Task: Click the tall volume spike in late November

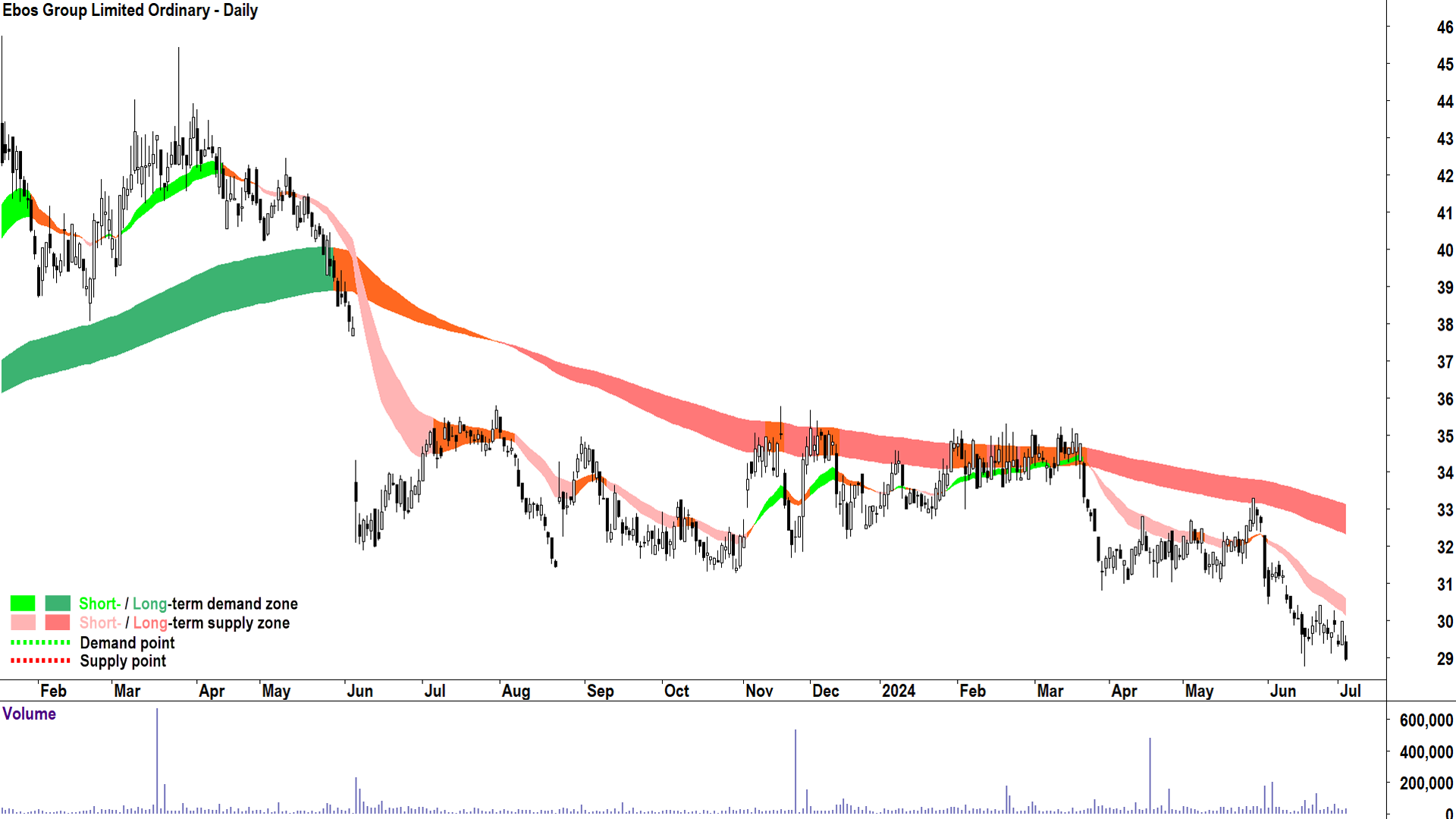Action: (795, 771)
